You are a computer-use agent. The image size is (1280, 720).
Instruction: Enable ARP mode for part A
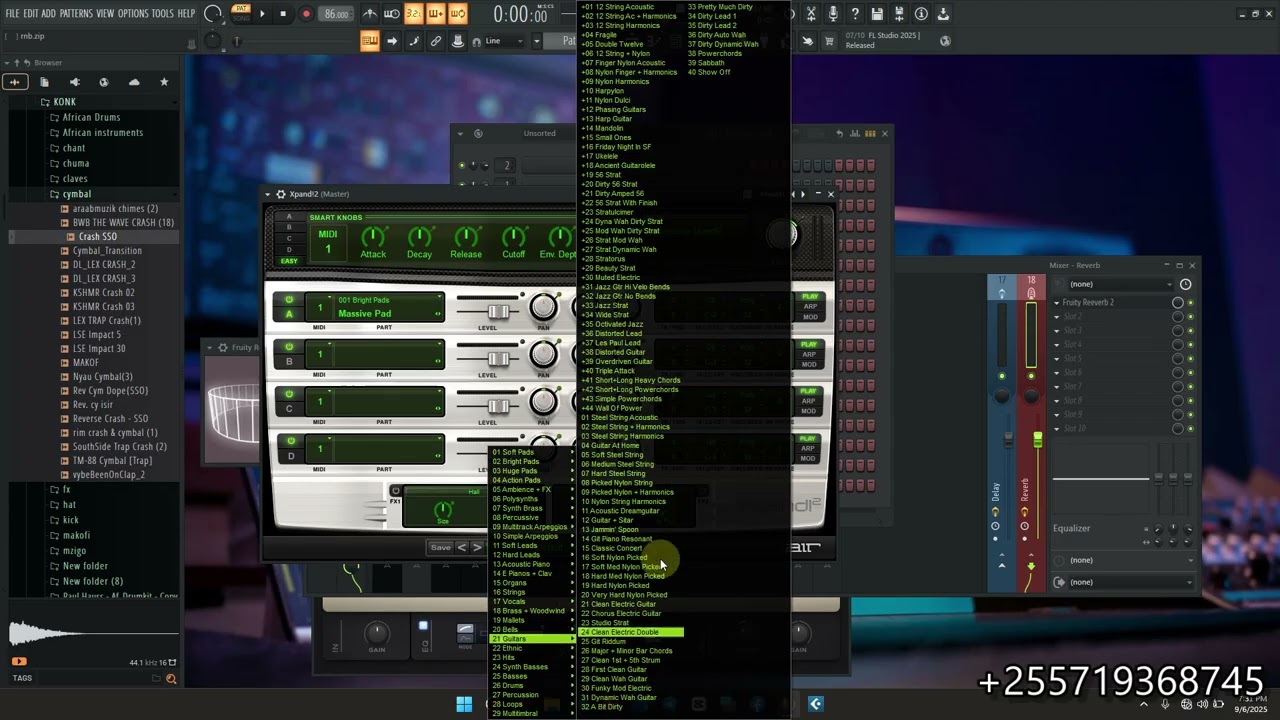pyautogui.click(x=810, y=307)
